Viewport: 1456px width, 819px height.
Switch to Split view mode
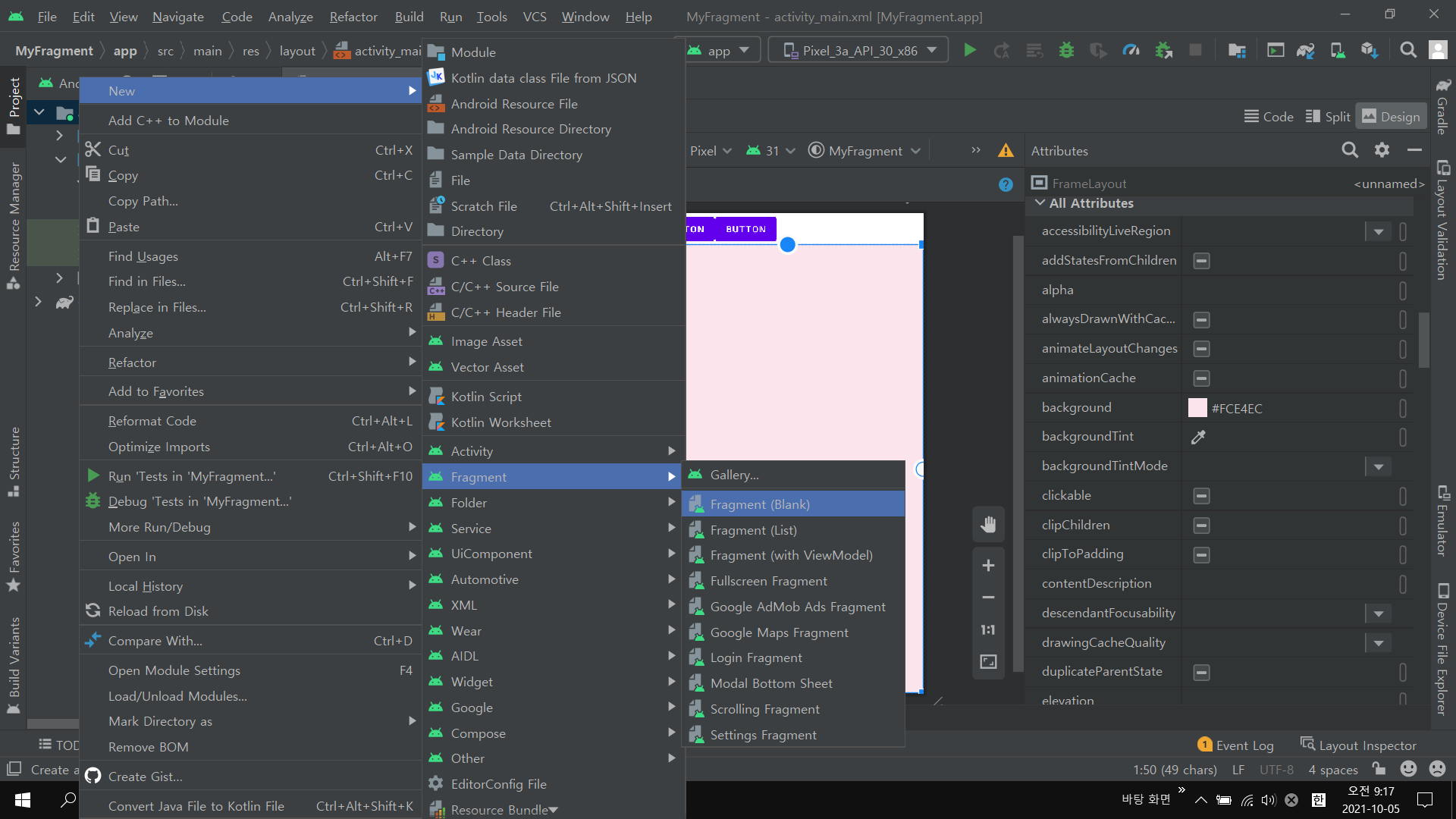coord(1328,116)
